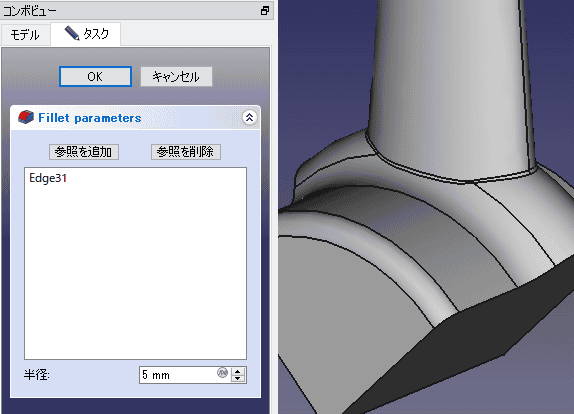Image resolution: width=574 pixels, height=414 pixels.
Task: Confirm the fillet with OK
Action: pos(95,77)
